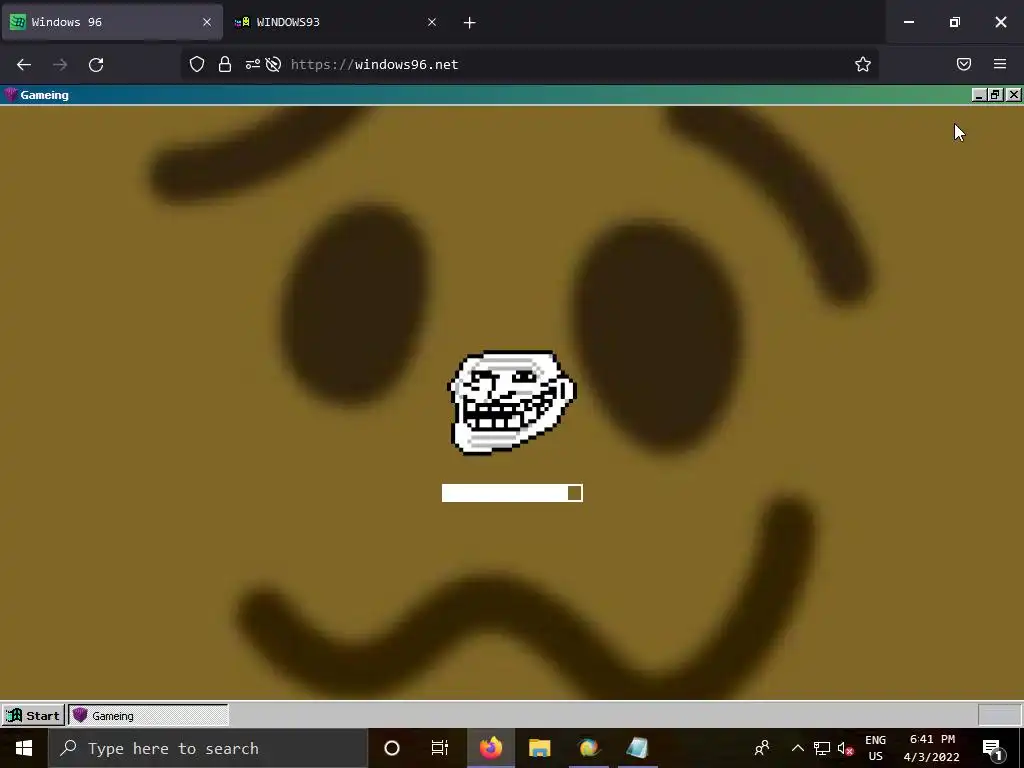Viewport: 1024px width, 768px height.
Task: Save page to Pocket
Action: point(964,64)
